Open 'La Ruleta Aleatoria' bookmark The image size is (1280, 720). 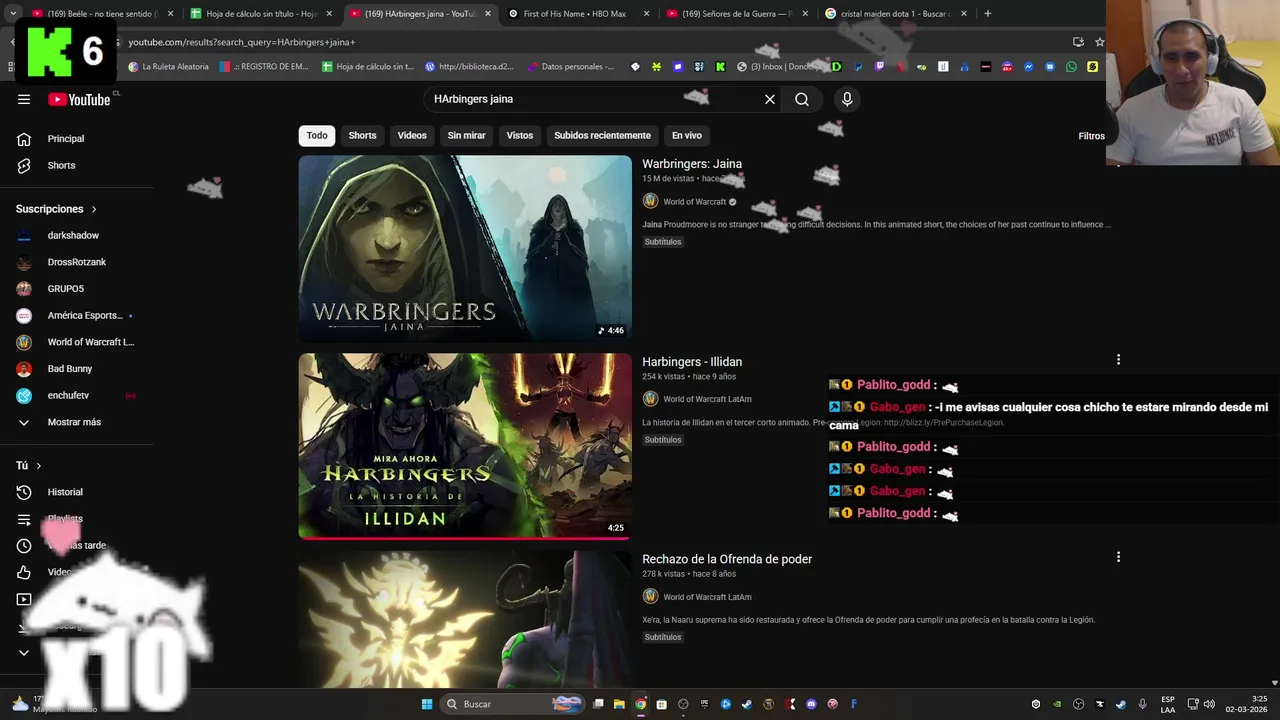point(169,67)
